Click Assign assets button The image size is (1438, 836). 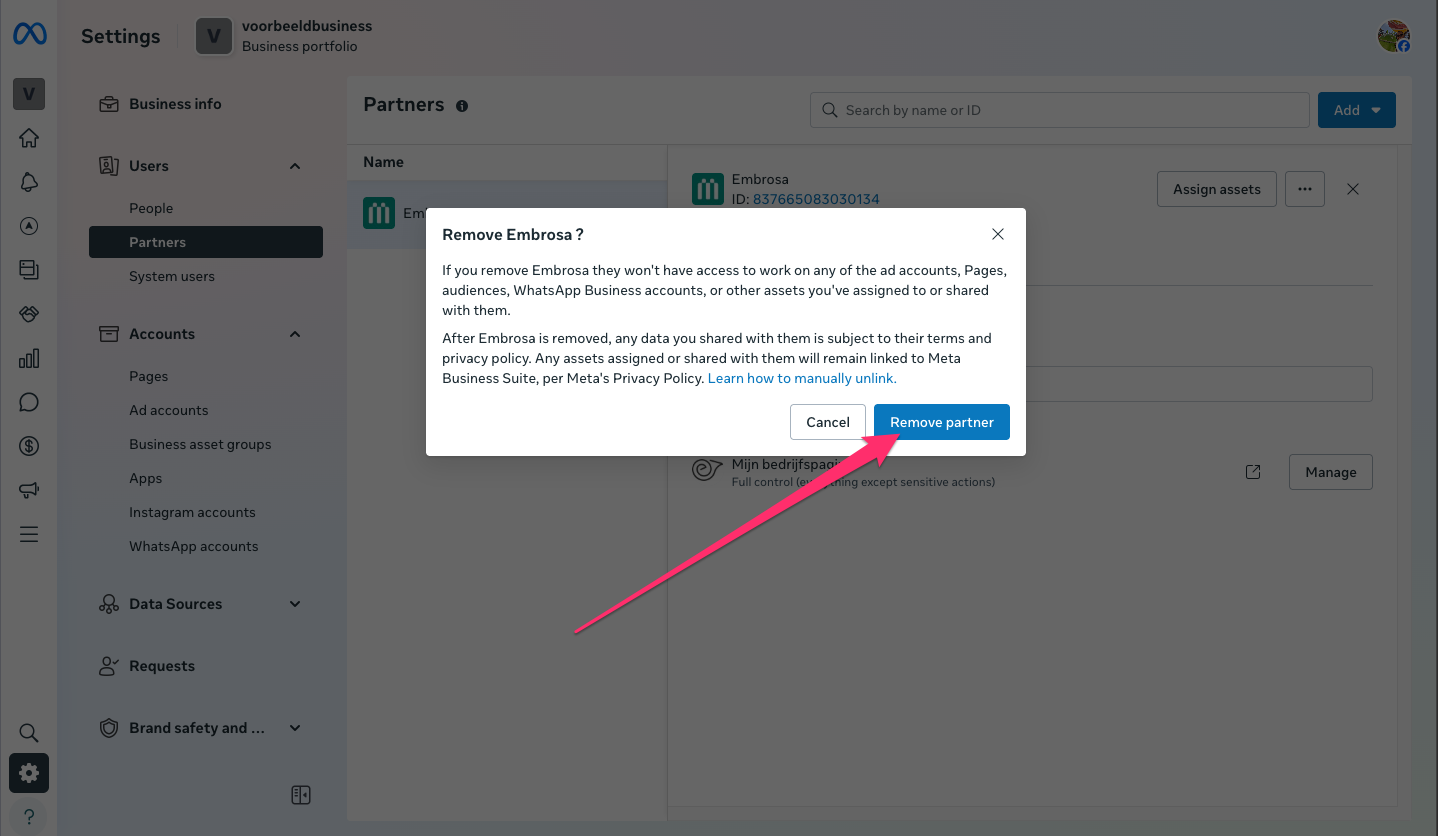tap(1217, 189)
